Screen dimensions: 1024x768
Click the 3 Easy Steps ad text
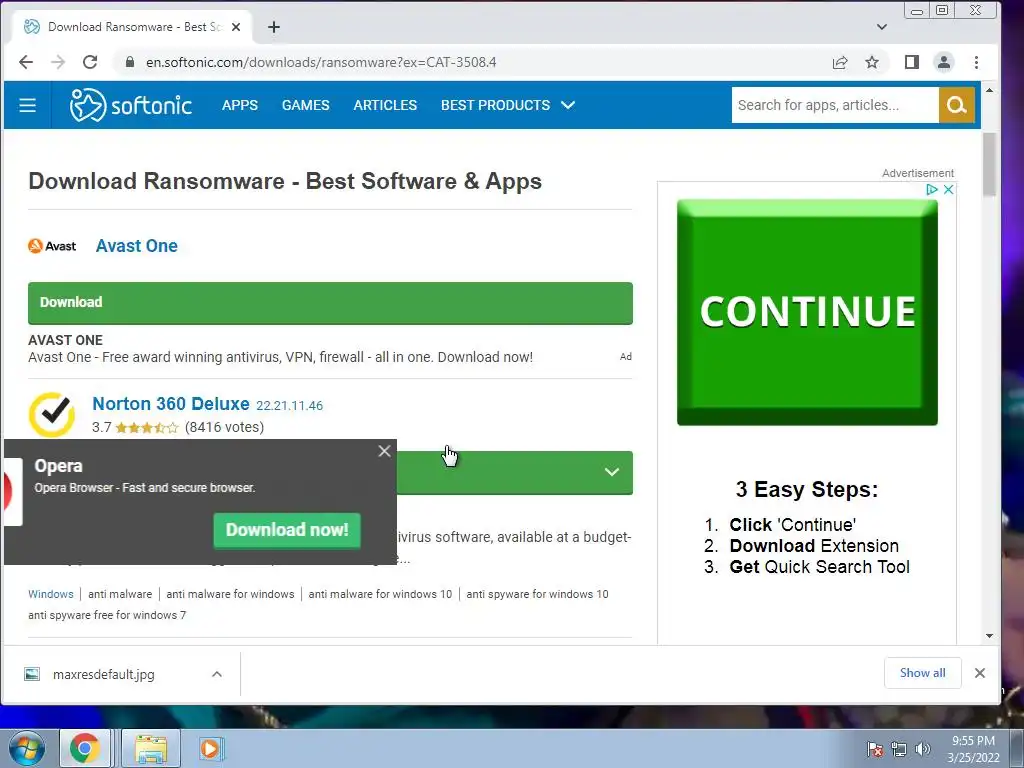pyautogui.click(x=807, y=489)
